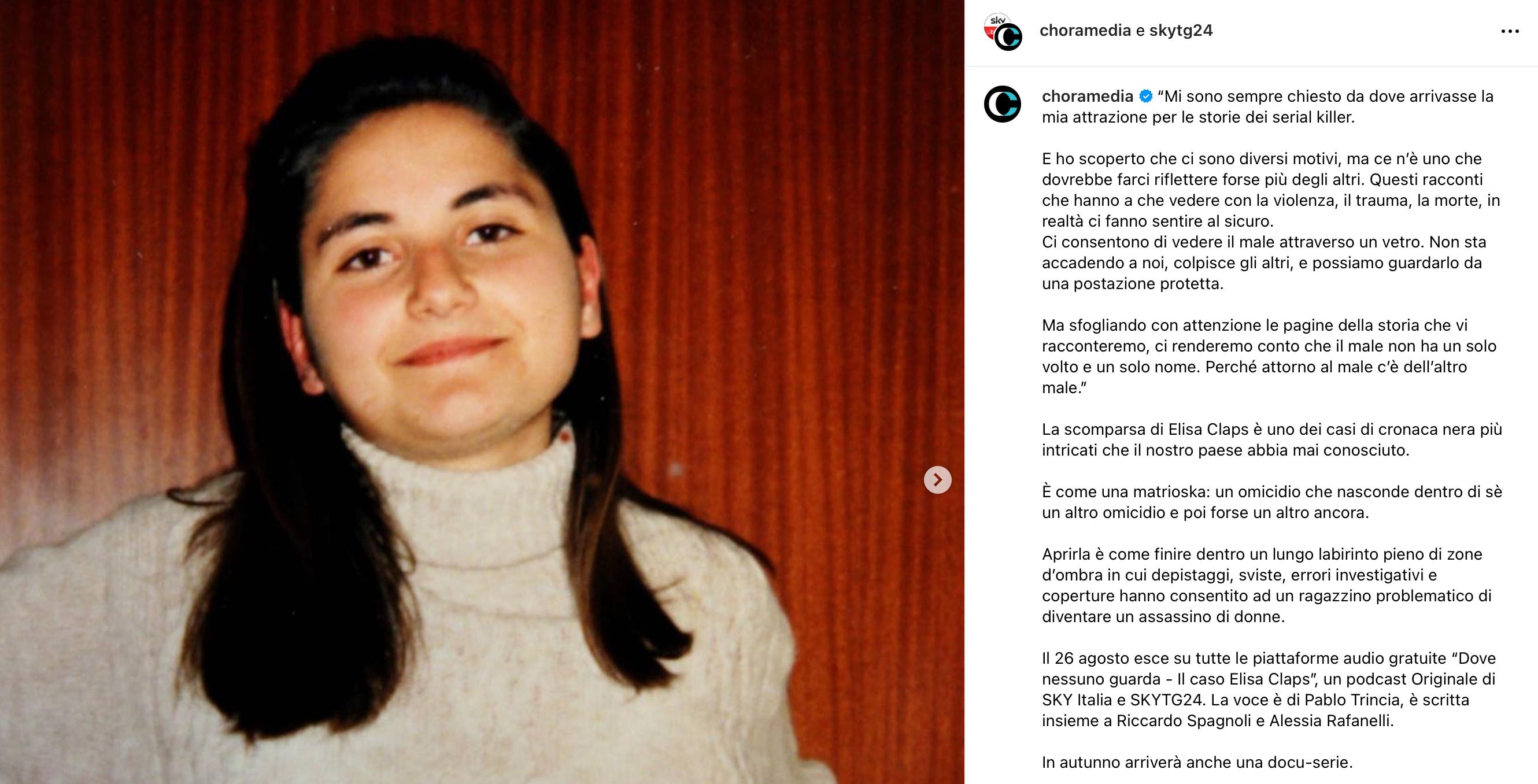Screen dimensions: 1538x784
Task: Click the Sky logo in header avatar
Action: click(994, 23)
